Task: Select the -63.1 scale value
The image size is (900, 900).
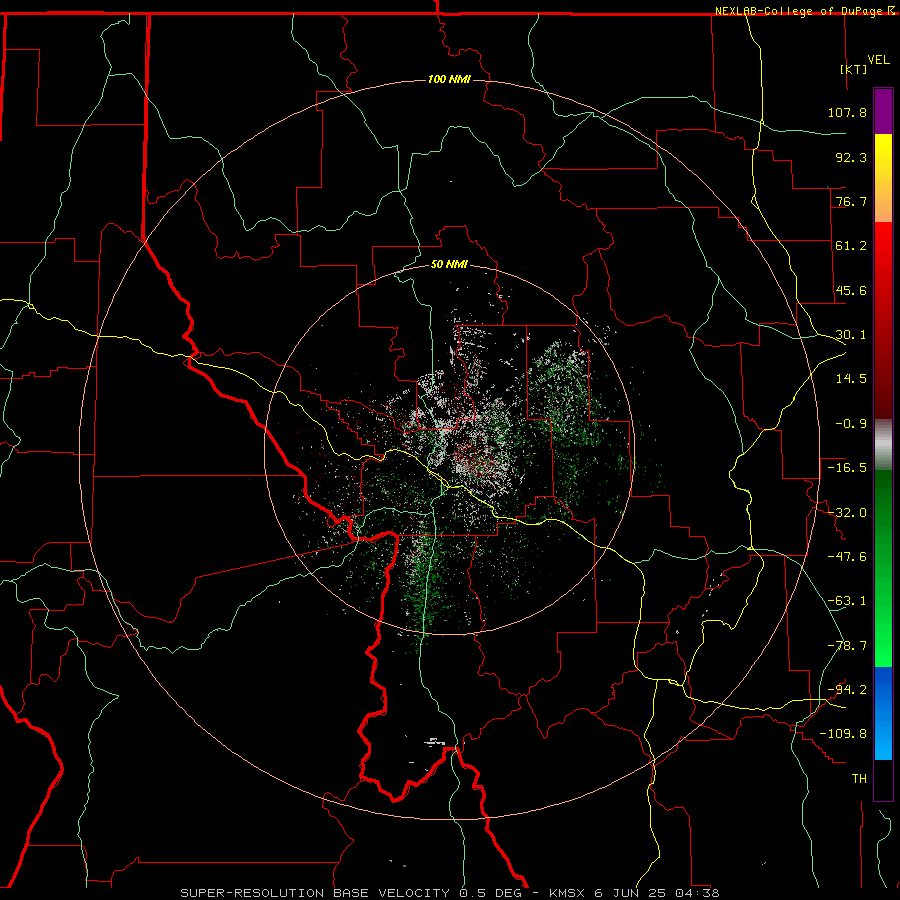Action: (x=847, y=601)
